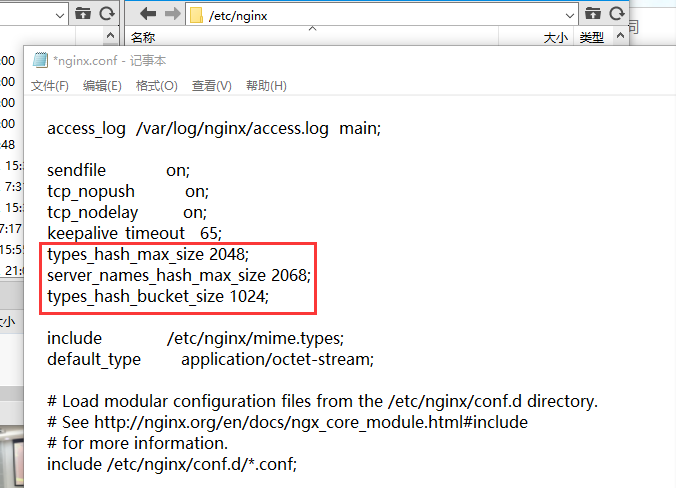Click 'server_names_hash_max_size 2068;' line
Screen dimensions: 676x488
point(179,275)
